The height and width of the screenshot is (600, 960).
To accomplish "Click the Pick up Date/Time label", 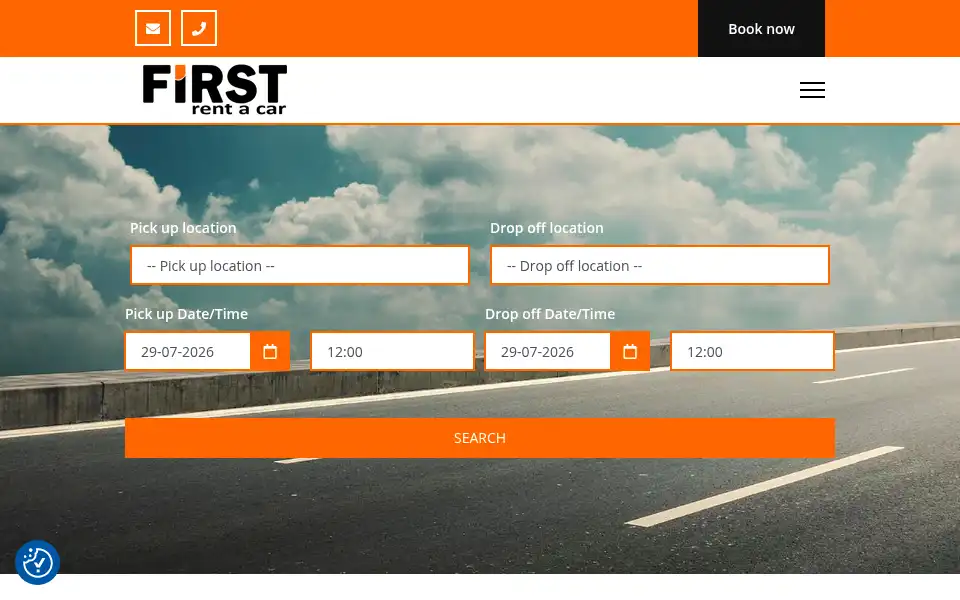I will tap(187, 314).
